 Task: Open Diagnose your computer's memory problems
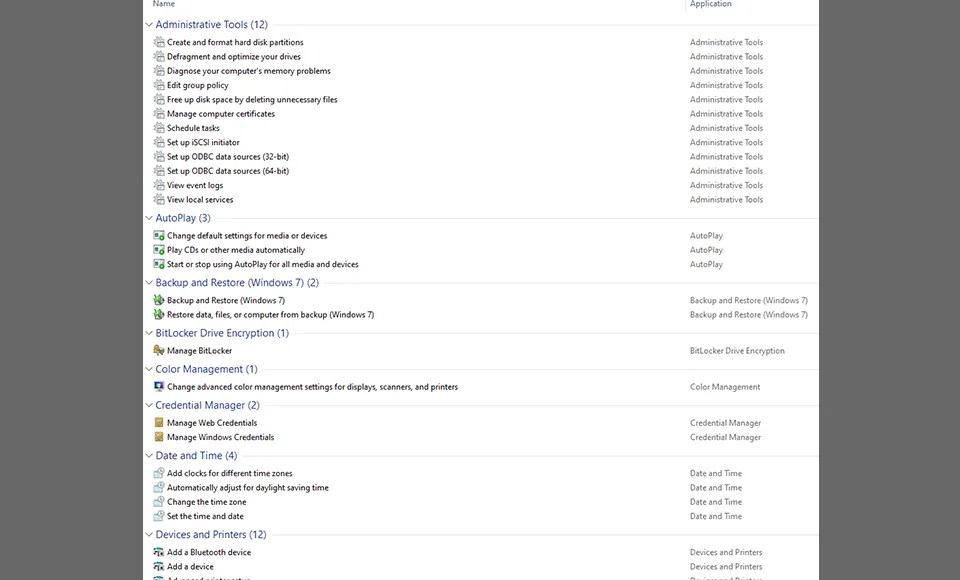coord(249,71)
